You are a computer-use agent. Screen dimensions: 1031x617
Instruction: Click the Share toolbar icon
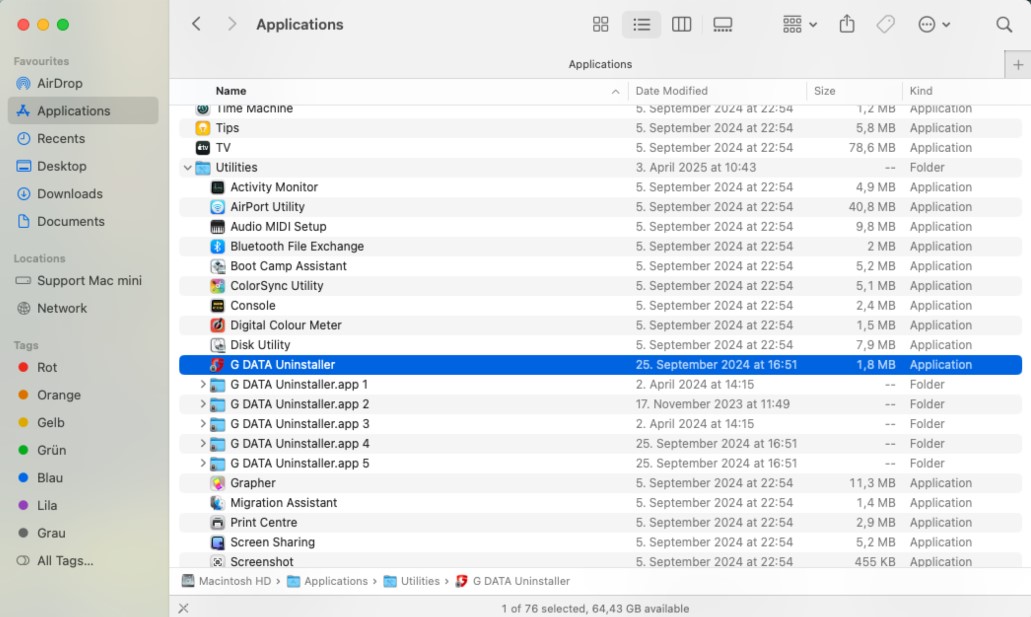pos(847,24)
